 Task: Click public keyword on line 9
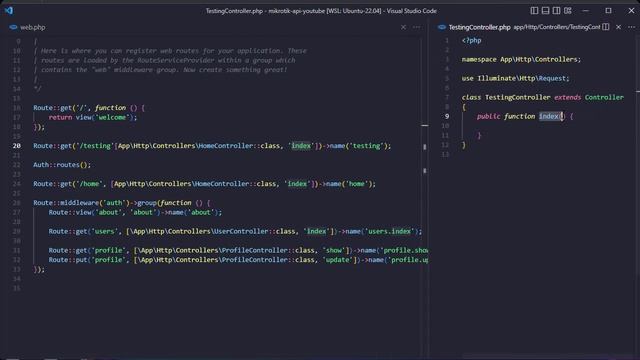[x=489, y=116]
